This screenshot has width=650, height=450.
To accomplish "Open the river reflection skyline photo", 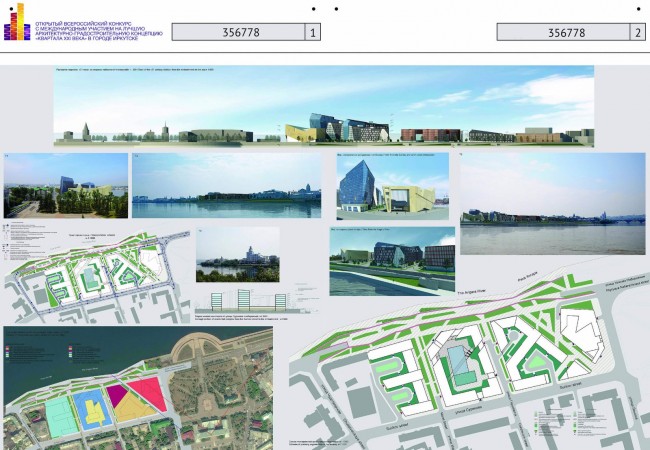I will click(x=226, y=186).
